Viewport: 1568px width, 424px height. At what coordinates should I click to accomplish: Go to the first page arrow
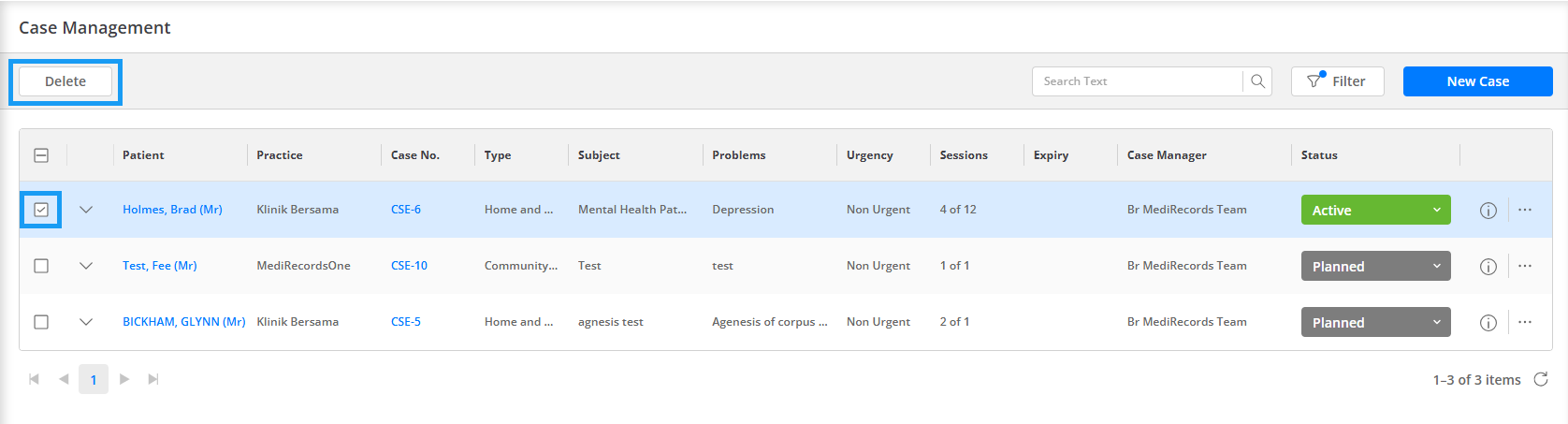click(34, 379)
